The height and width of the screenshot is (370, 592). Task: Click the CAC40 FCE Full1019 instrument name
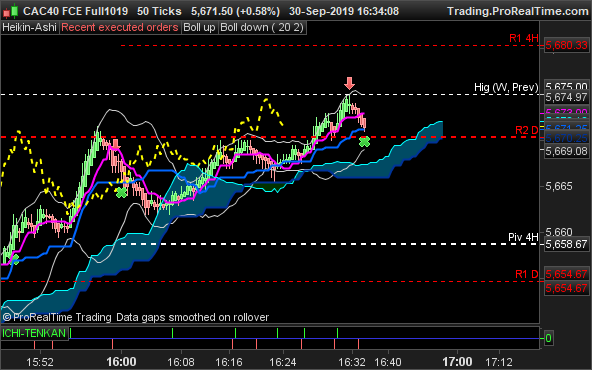coord(75,11)
